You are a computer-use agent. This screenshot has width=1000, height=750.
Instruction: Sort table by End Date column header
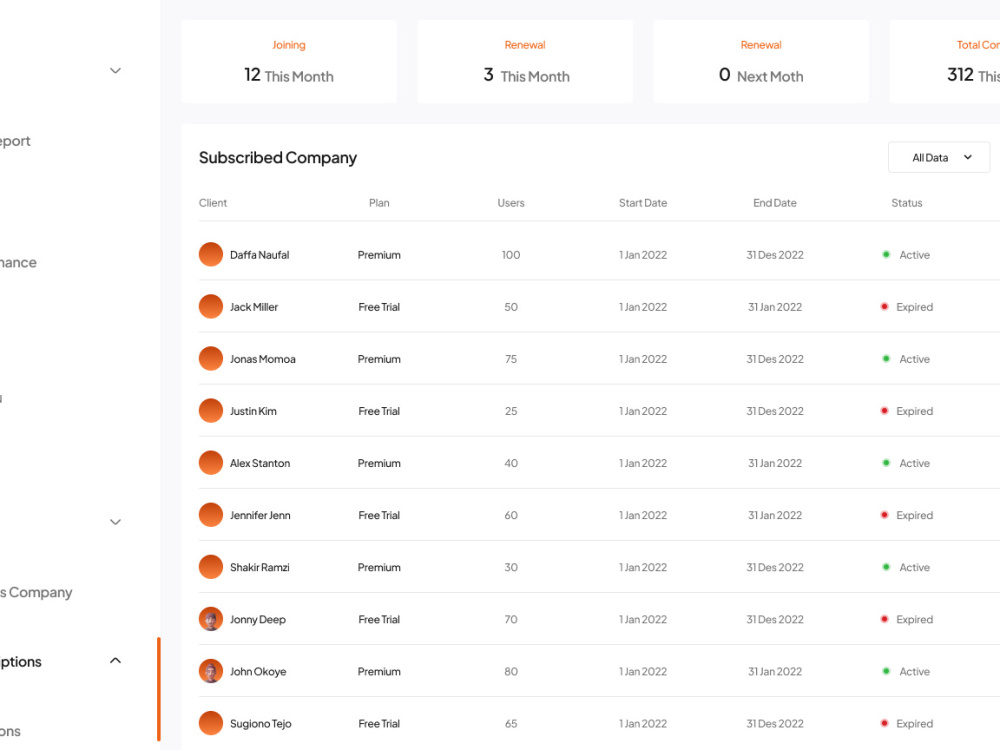tap(775, 203)
